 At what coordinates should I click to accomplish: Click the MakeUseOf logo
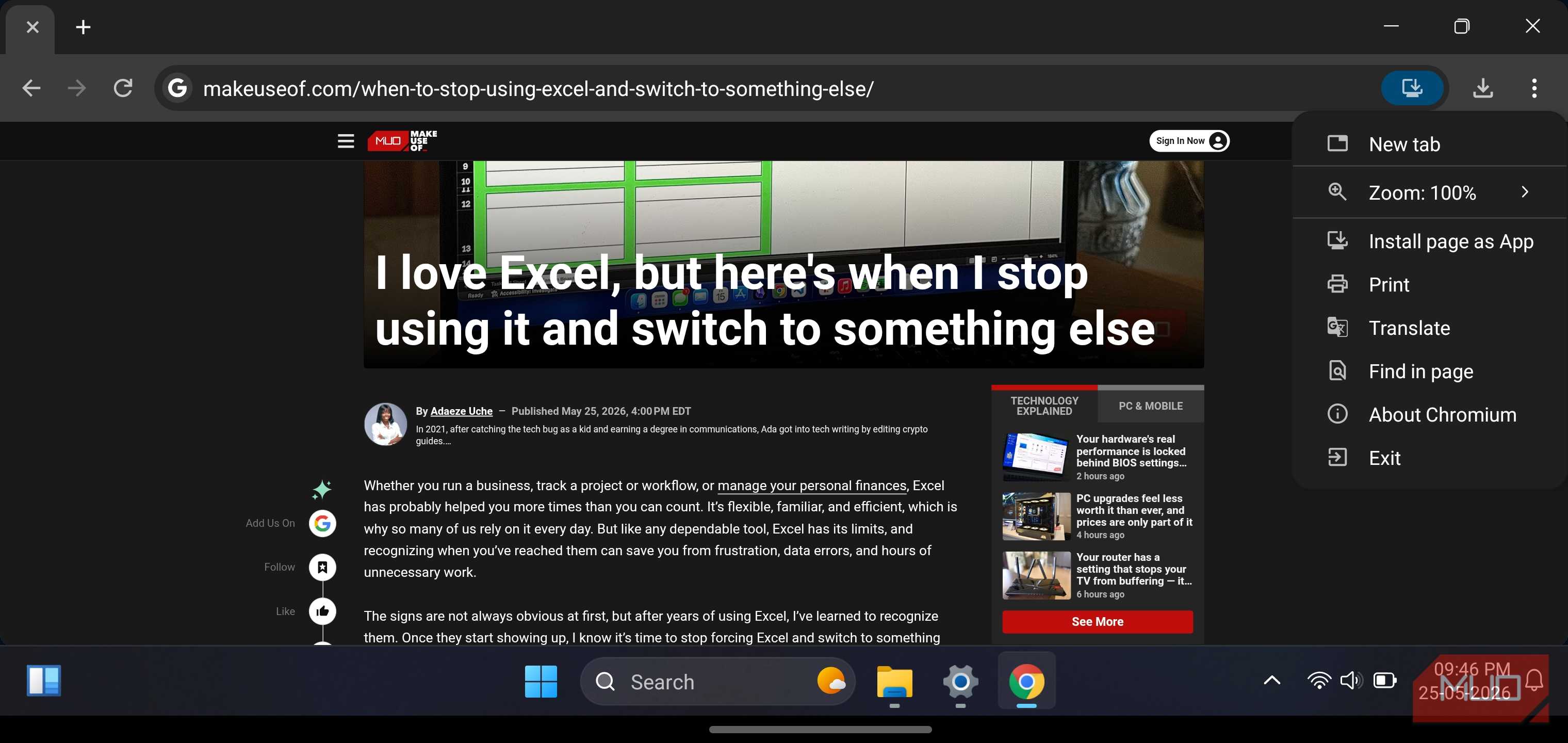402,141
